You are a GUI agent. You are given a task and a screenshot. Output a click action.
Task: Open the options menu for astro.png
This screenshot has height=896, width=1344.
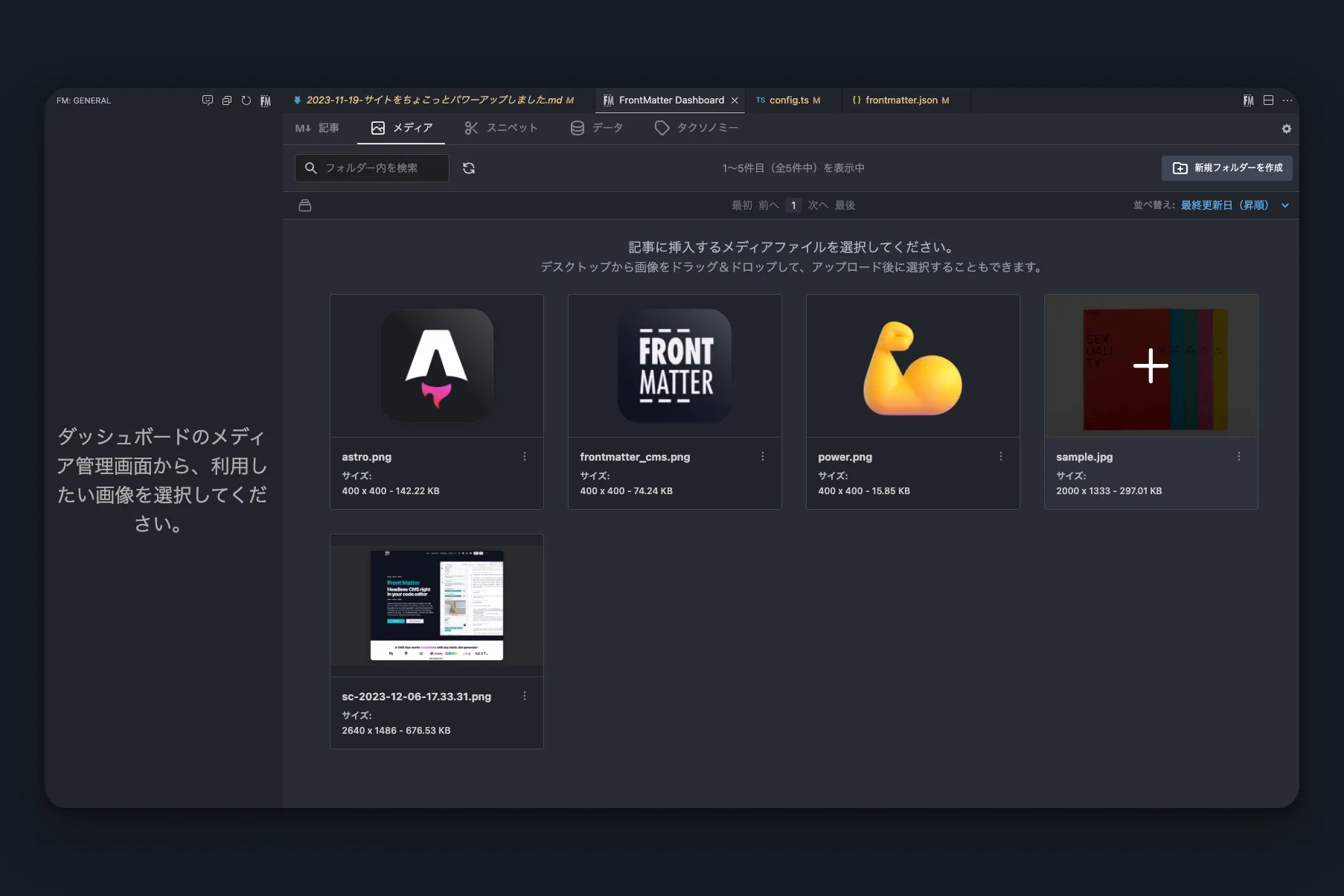point(525,456)
